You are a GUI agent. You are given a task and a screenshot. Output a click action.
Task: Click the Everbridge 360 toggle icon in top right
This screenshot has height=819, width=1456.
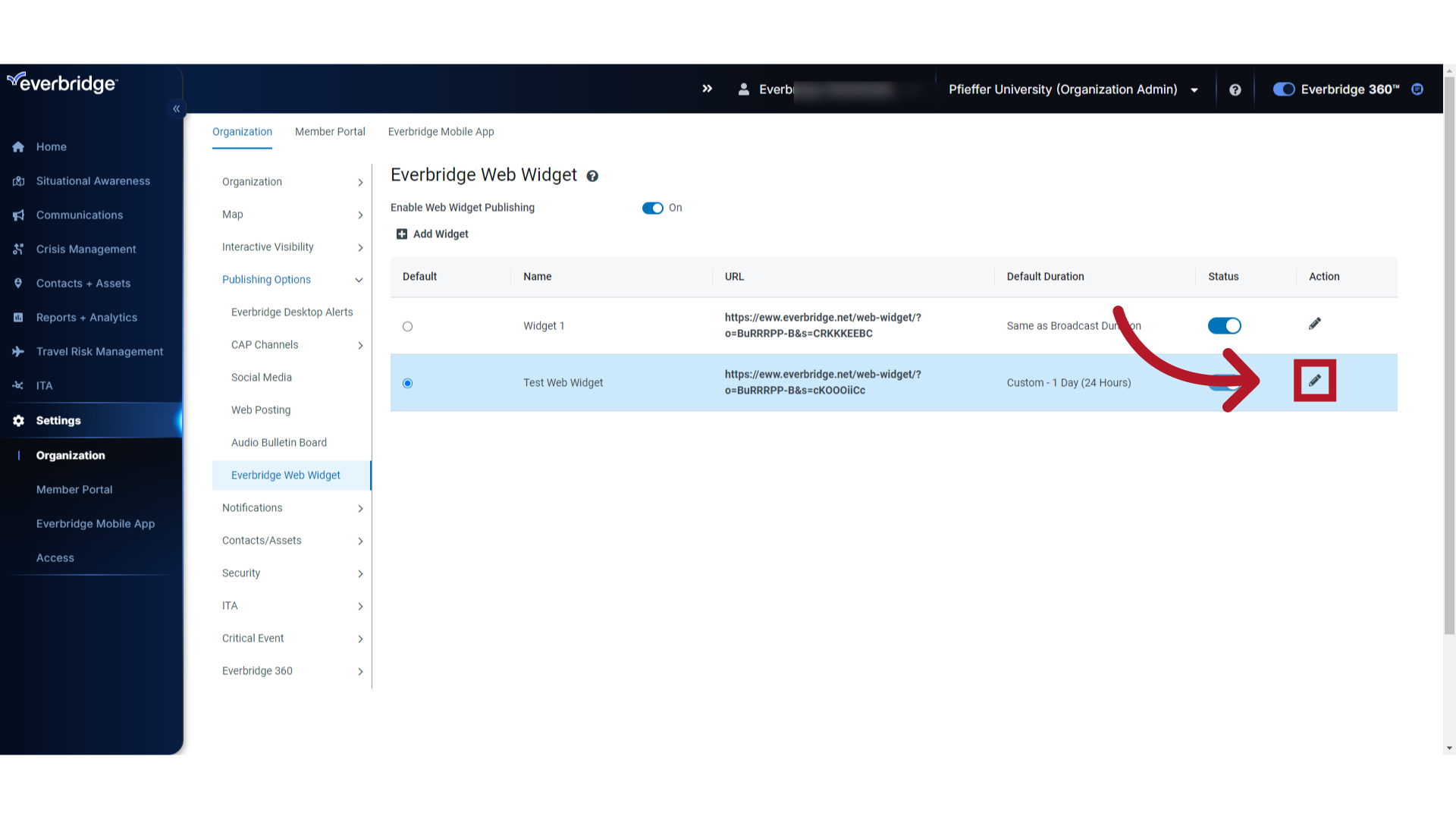tap(1282, 89)
